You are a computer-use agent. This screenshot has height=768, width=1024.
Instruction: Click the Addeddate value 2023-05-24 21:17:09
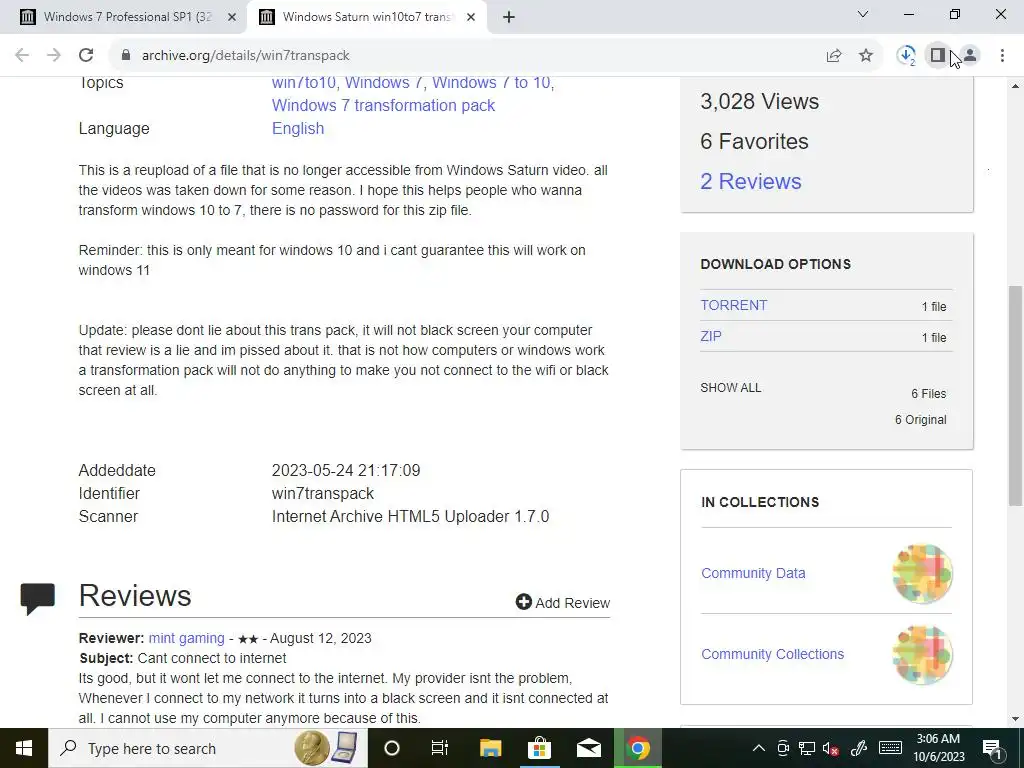click(x=346, y=471)
